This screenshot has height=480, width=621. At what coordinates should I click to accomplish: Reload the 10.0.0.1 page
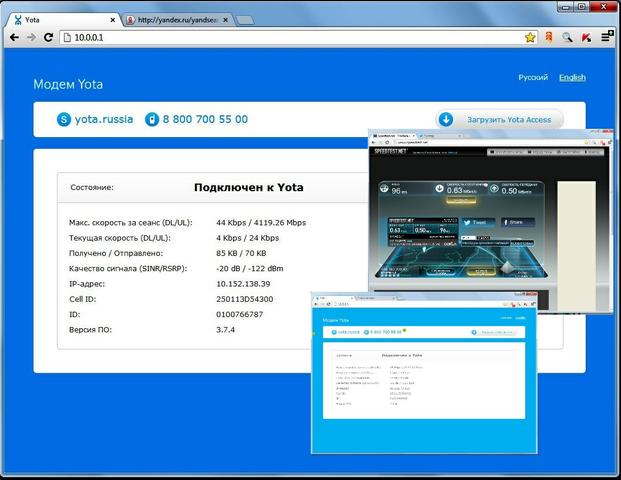pos(48,37)
